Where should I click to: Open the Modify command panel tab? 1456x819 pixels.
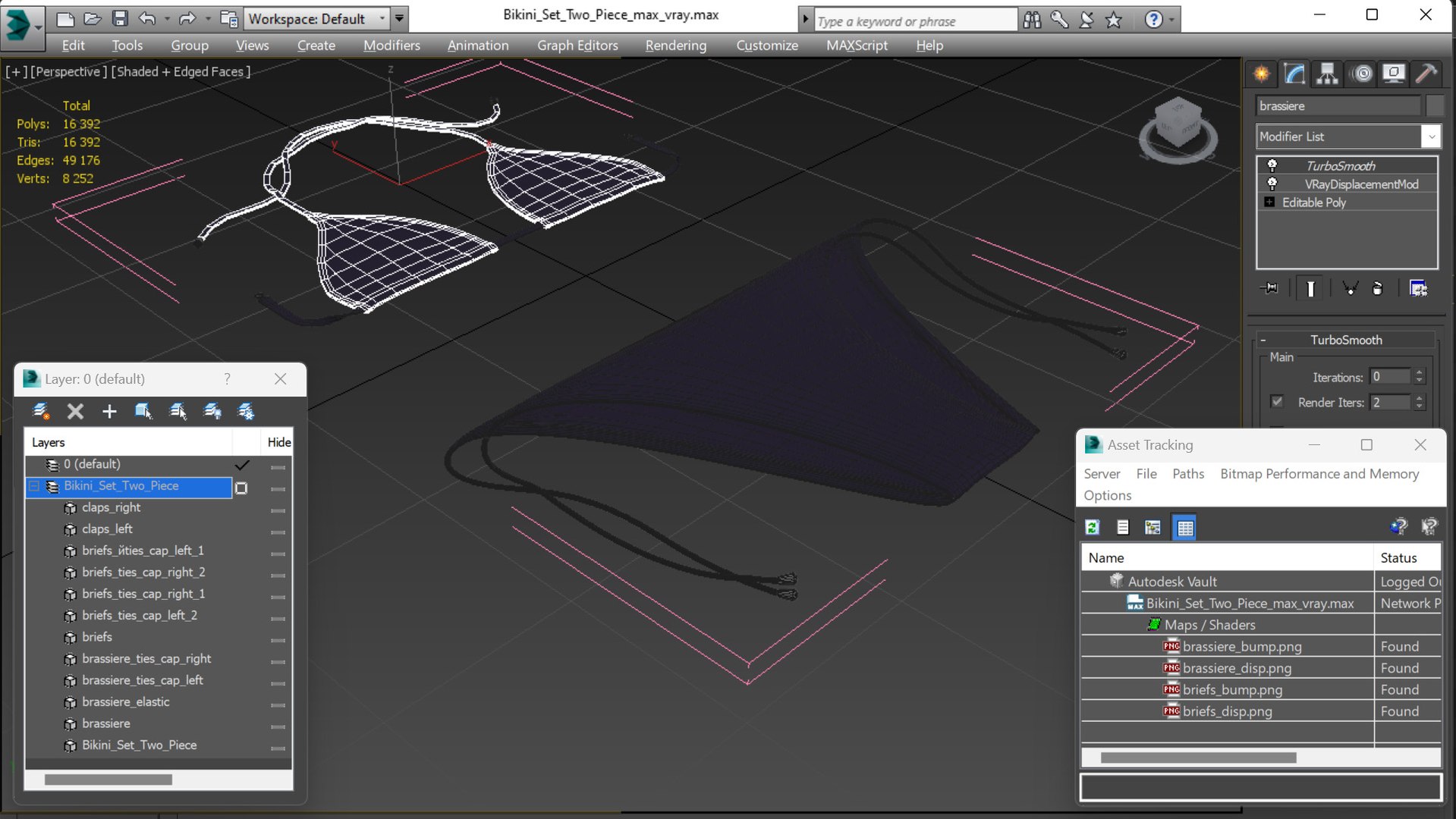1294,74
